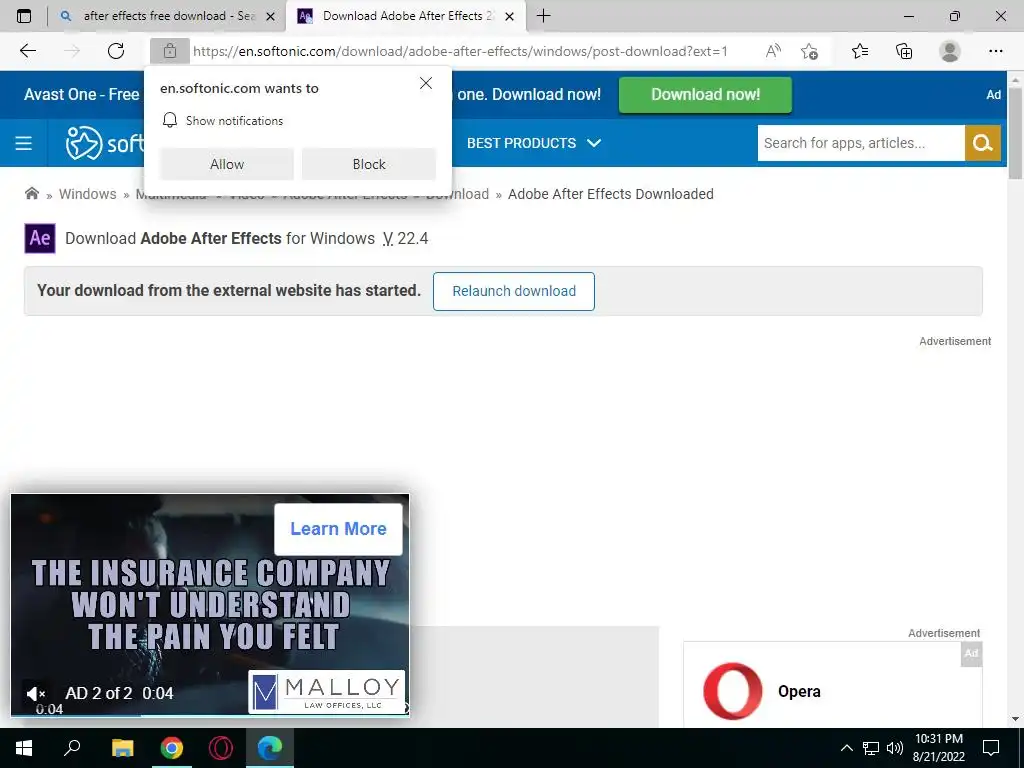Close the Download Adobe After Effects tab
The width and height of the screenshot is (1024, 768).
pyautogui.click(x=510, y=16)
